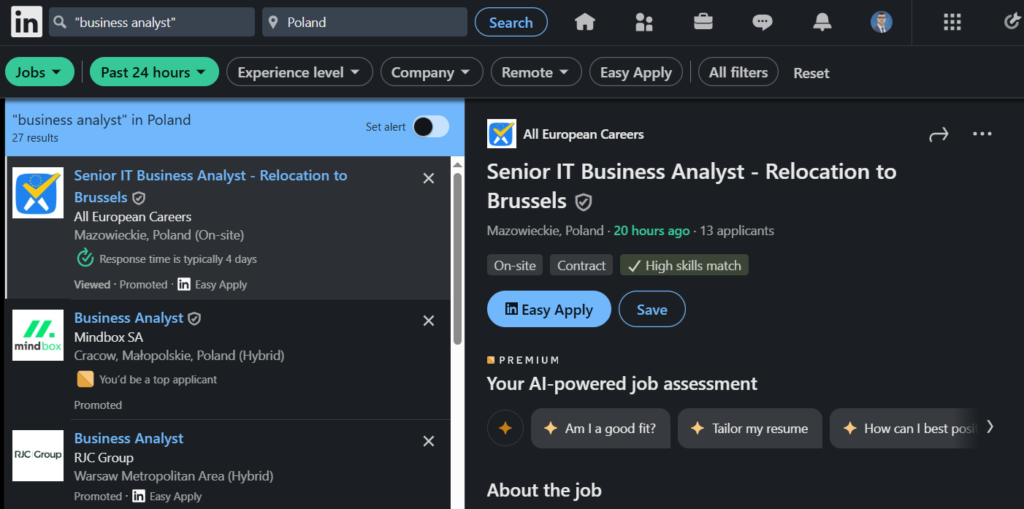Screen dimensions: 1024x509
Task: Click the "20 hours ago" posting time
Action: (x=651, y=231)
